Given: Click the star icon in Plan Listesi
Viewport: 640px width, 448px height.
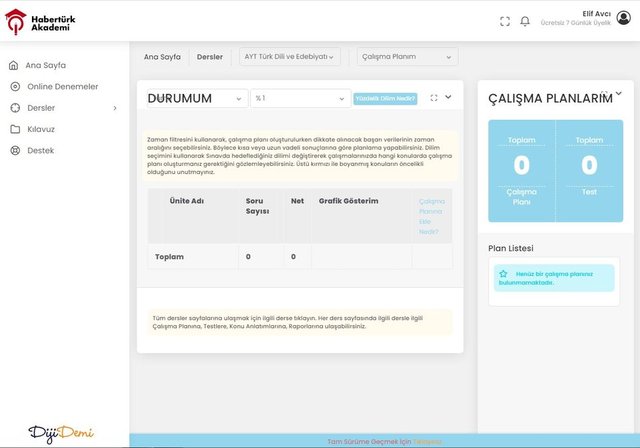Looking at the screenshot, I should point(503,273).
